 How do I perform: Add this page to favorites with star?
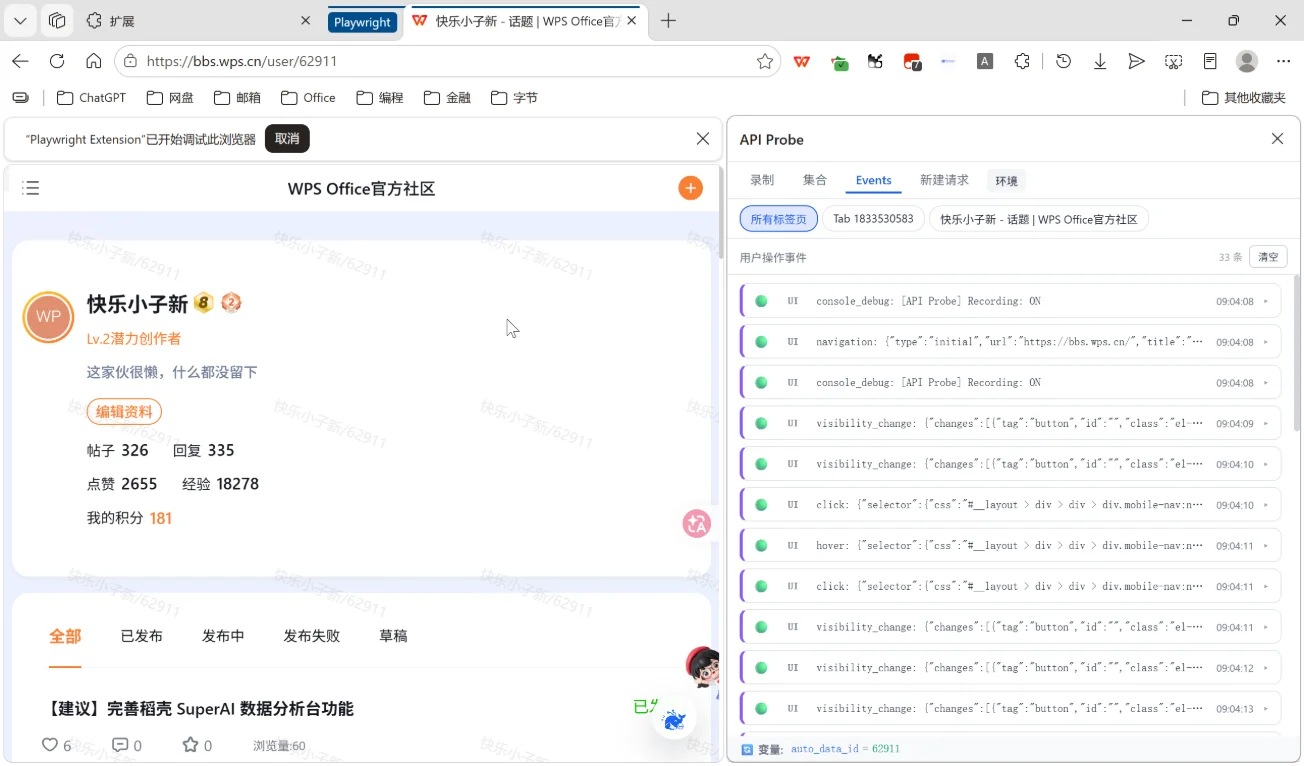click(765, 61)
